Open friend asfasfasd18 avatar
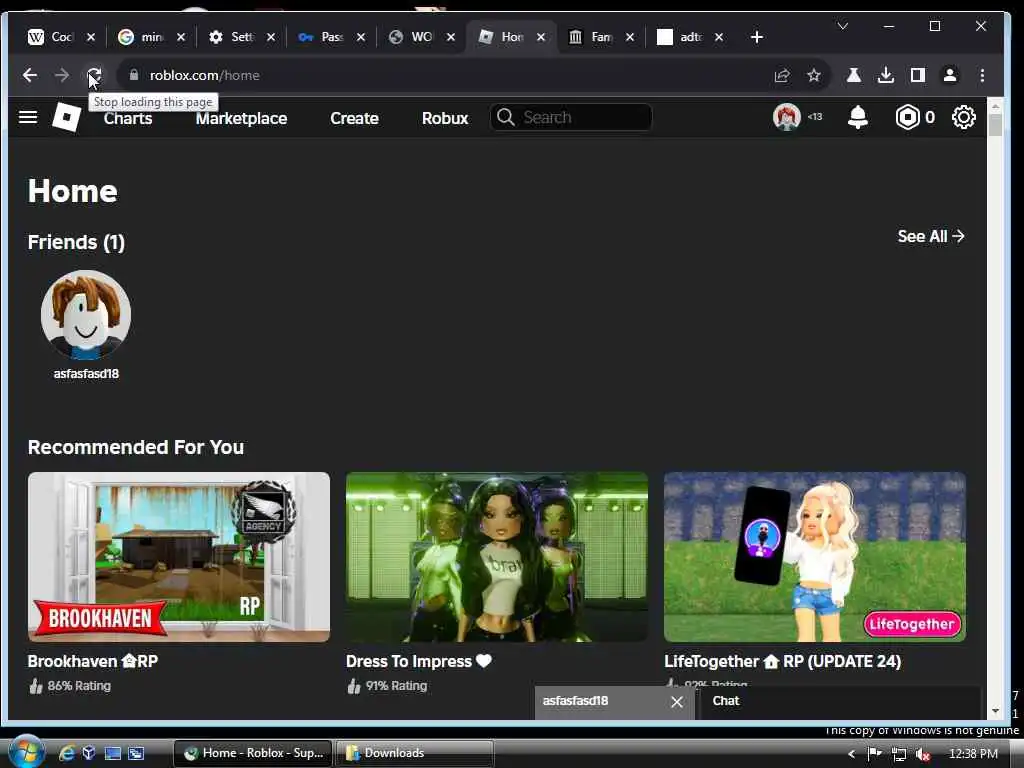Screen dimensions: 1024x768 click(86, 315)
